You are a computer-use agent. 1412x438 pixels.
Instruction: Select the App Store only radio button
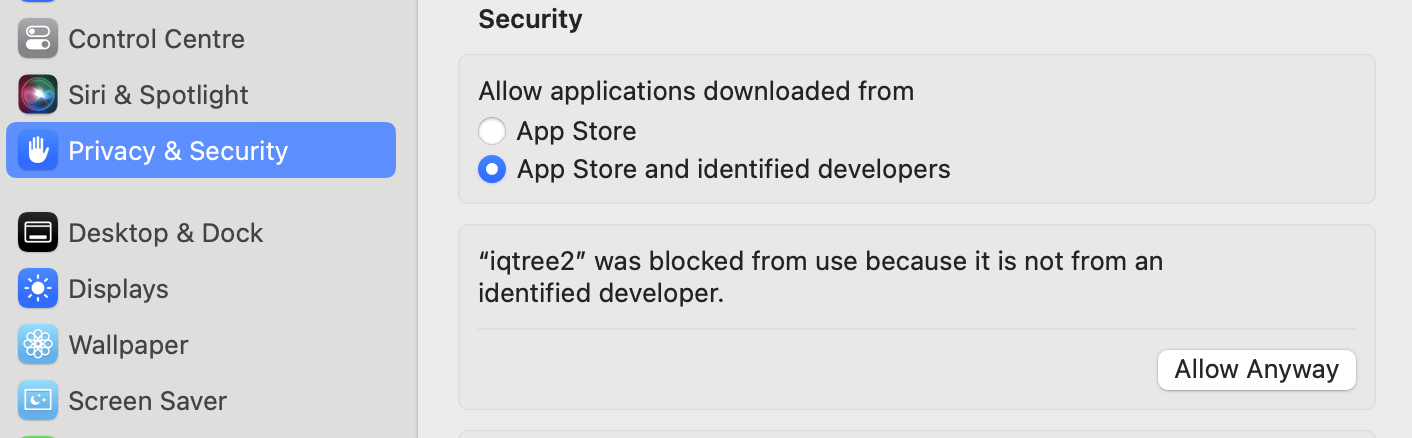pos(491,131)
